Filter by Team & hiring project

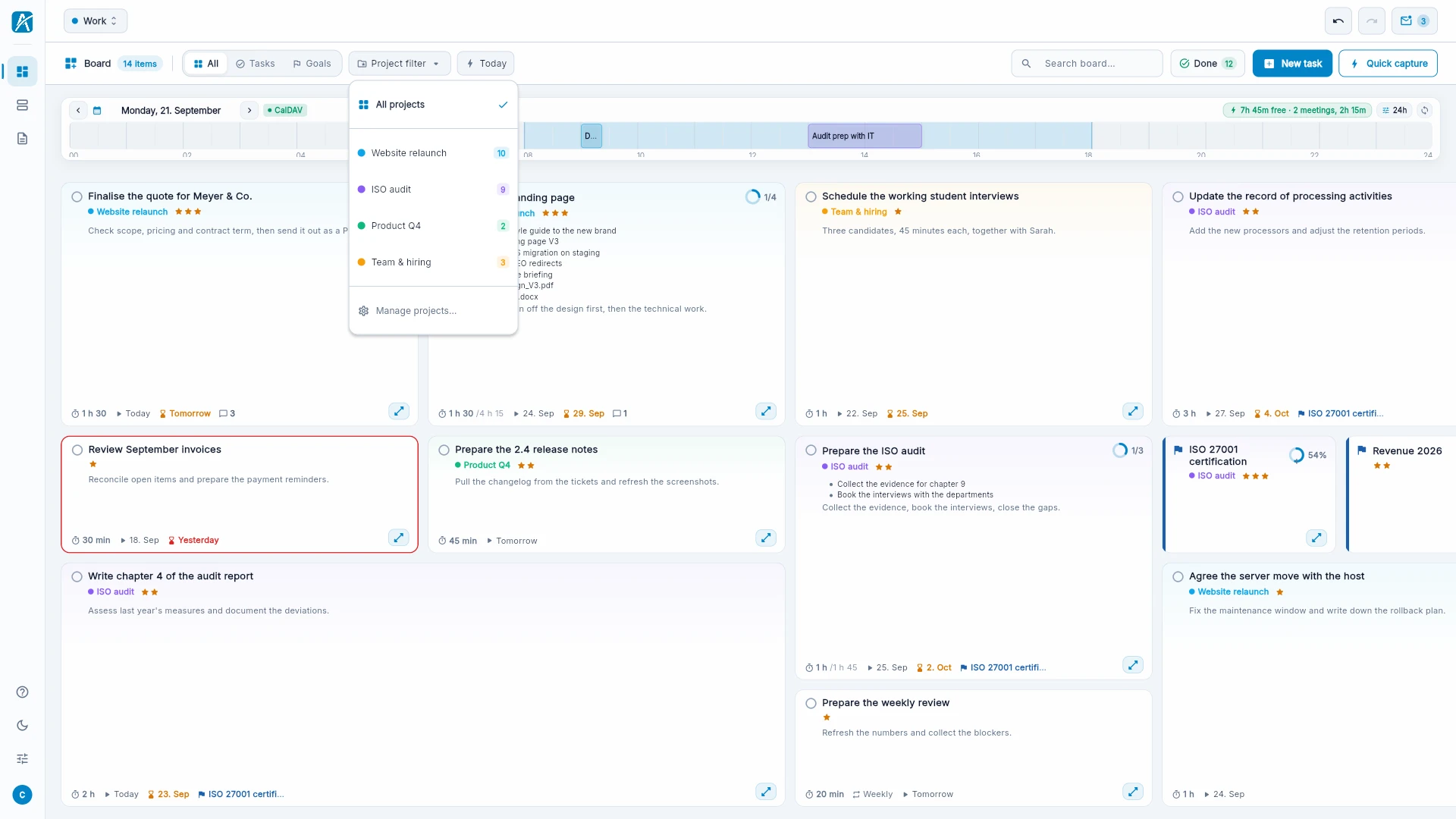pyautogui.click(x=433, y=262)
